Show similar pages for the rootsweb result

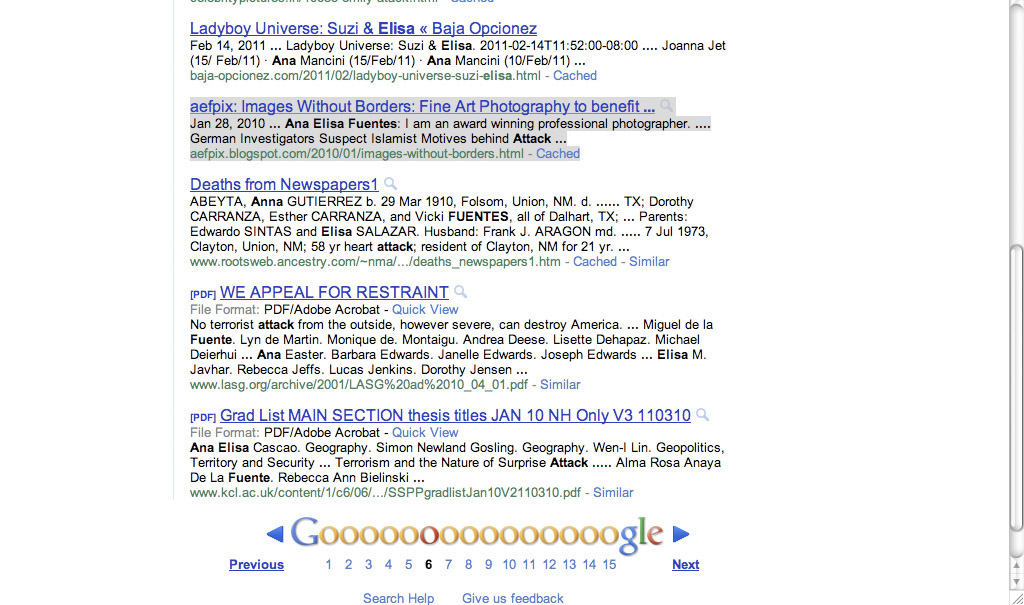(x=649, y=262)
